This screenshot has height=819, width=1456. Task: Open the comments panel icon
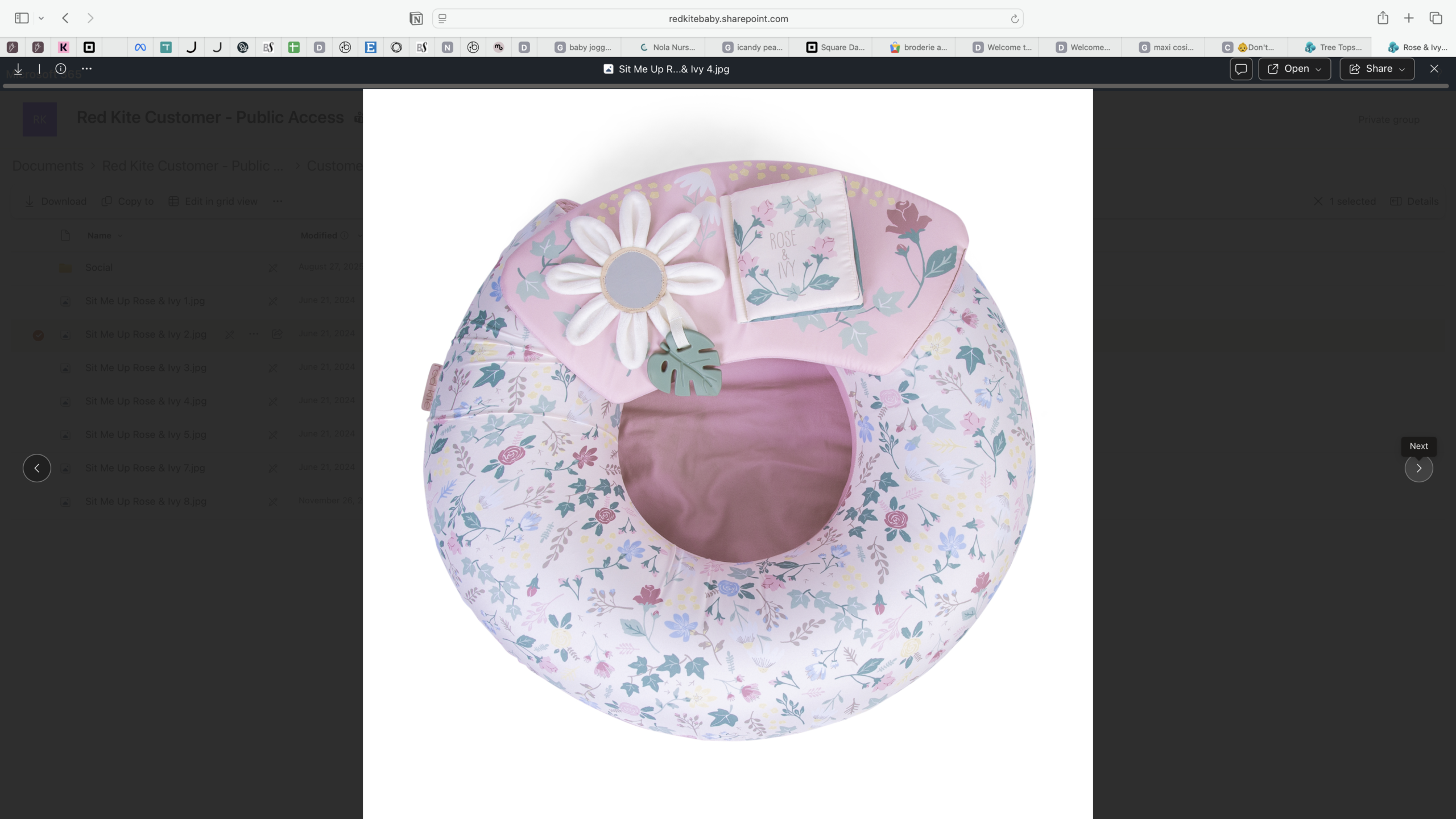[1241, 69]
